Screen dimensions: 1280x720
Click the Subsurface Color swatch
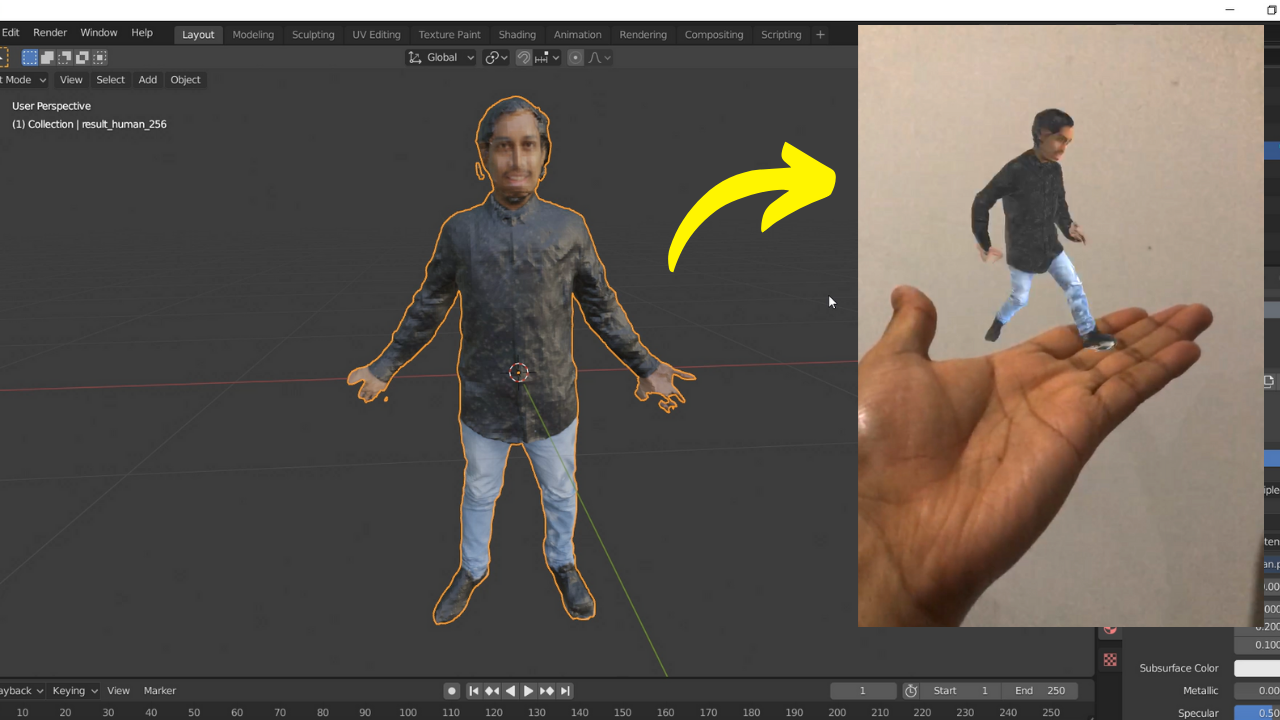[x=1258, y=668]
